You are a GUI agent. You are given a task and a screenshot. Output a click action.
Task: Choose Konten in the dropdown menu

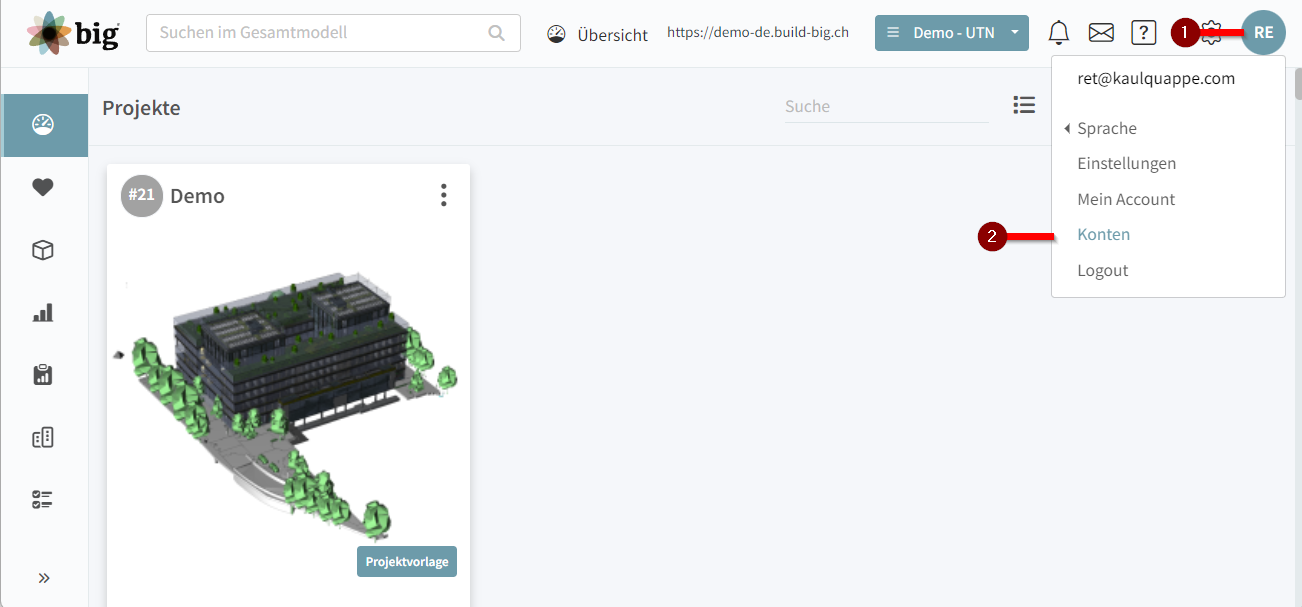(1103, 234)
